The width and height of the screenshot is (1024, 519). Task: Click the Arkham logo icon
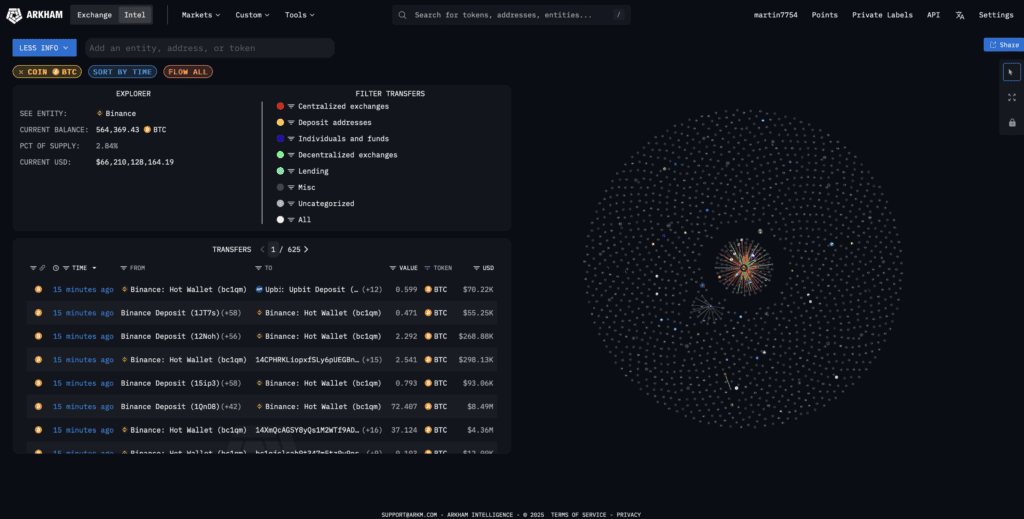14,15
